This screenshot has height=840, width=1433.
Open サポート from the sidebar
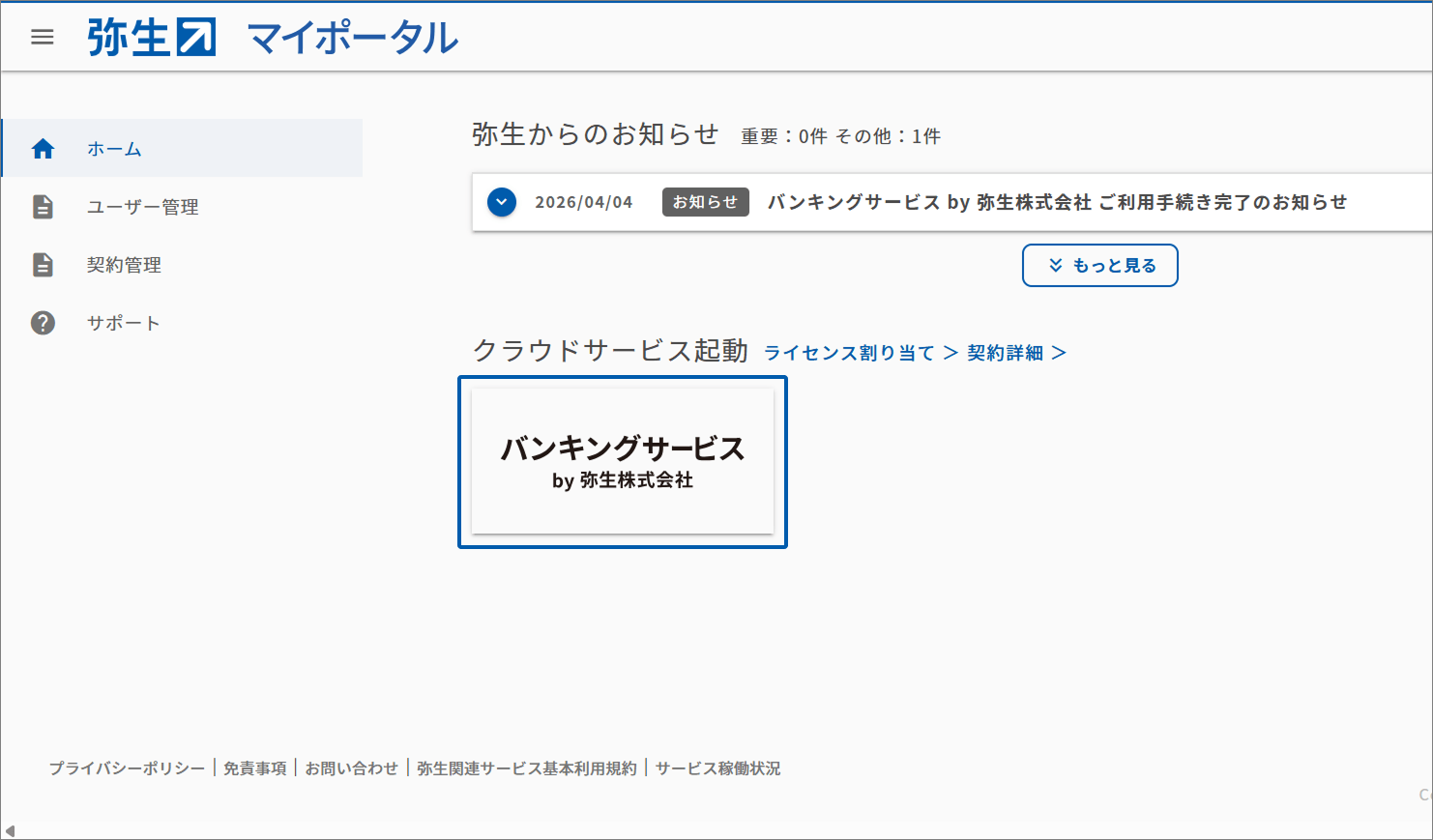click(x=123, y=323)
